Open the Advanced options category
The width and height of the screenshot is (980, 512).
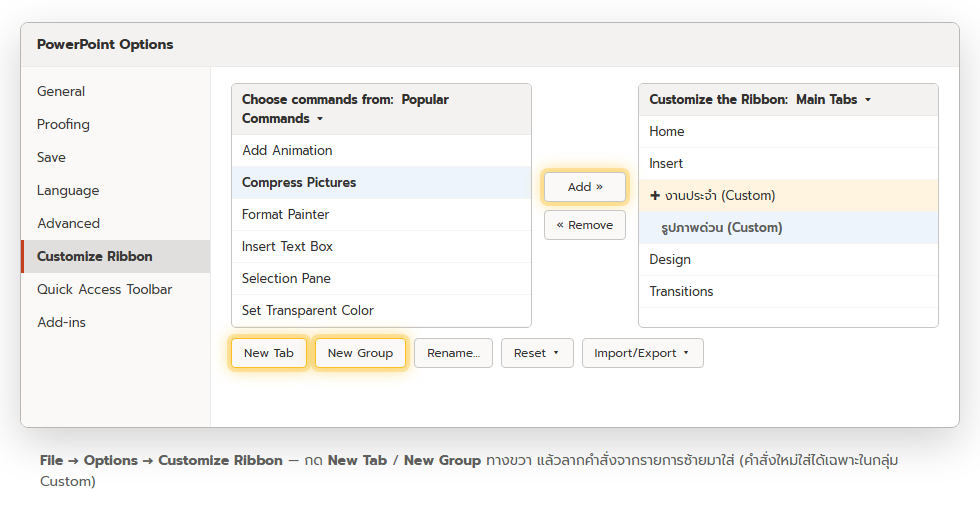click(x=116, y=224)
